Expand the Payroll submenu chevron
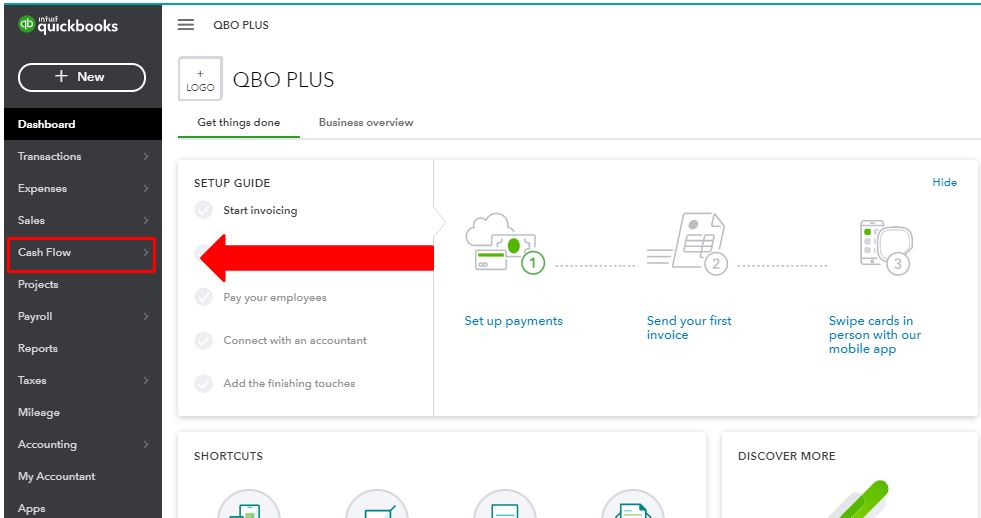The width and height of the screenshot is (981, 518). pyautogui.click(x=146, y=317)
